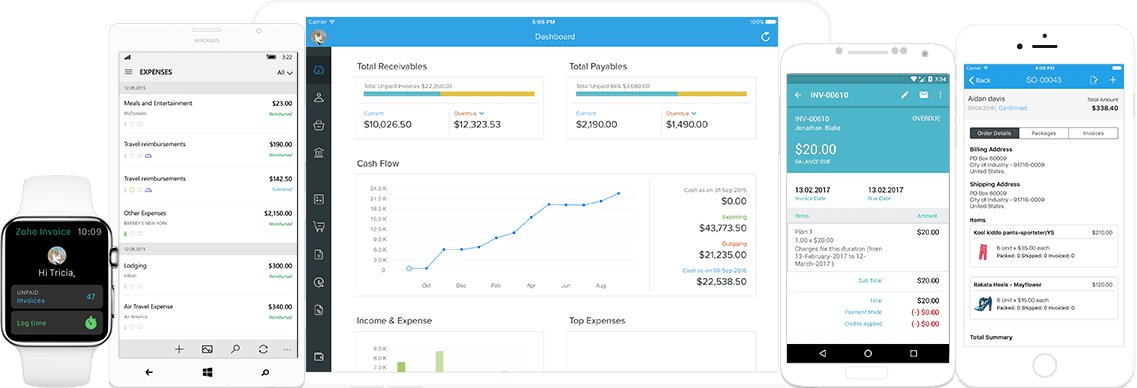Tap the envelope mail icon on invoice screen
Screen dimensions: 1137x388
[x=923, y=95]
